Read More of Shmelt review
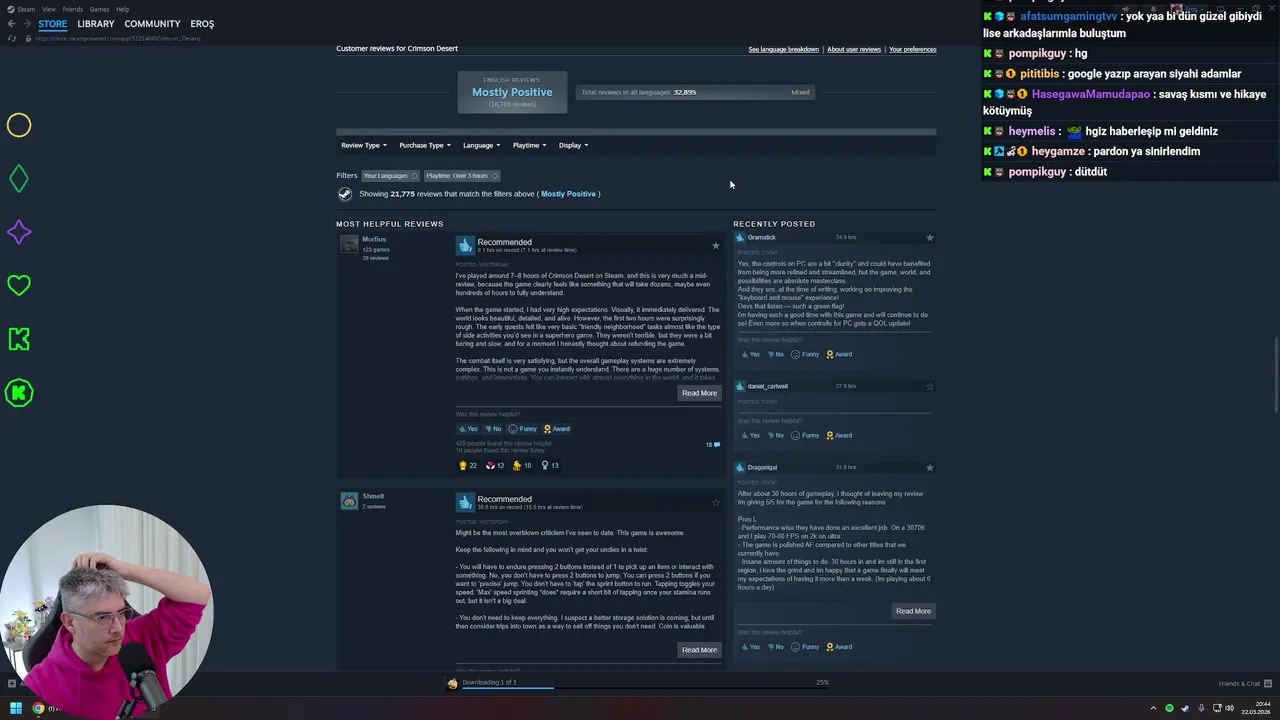The width and height of the screenshot is (1280, 720). click(x=699, y=650)
